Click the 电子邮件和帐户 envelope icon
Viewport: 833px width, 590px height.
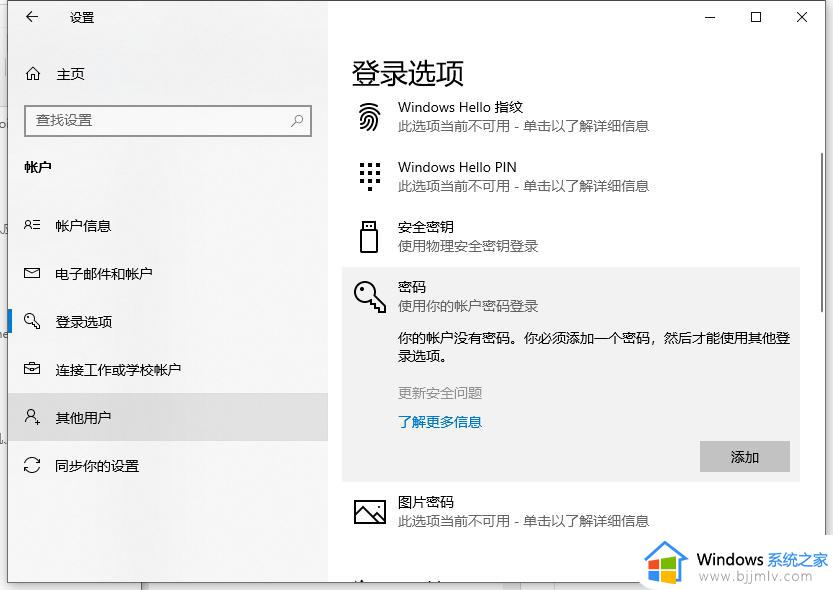[x=32, y=273]
